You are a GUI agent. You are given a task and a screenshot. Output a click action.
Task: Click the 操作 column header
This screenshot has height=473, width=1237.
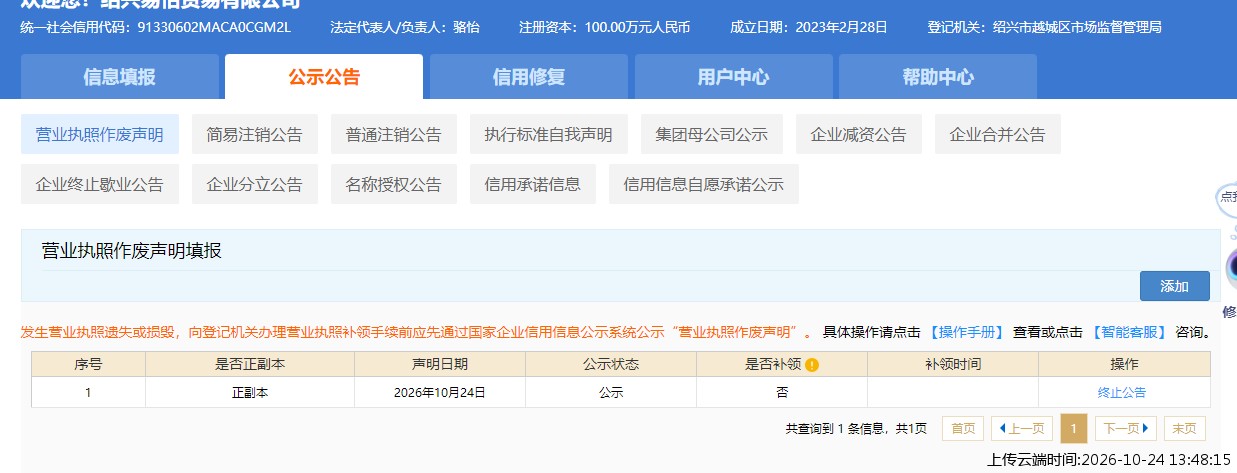pos(1125,365)
